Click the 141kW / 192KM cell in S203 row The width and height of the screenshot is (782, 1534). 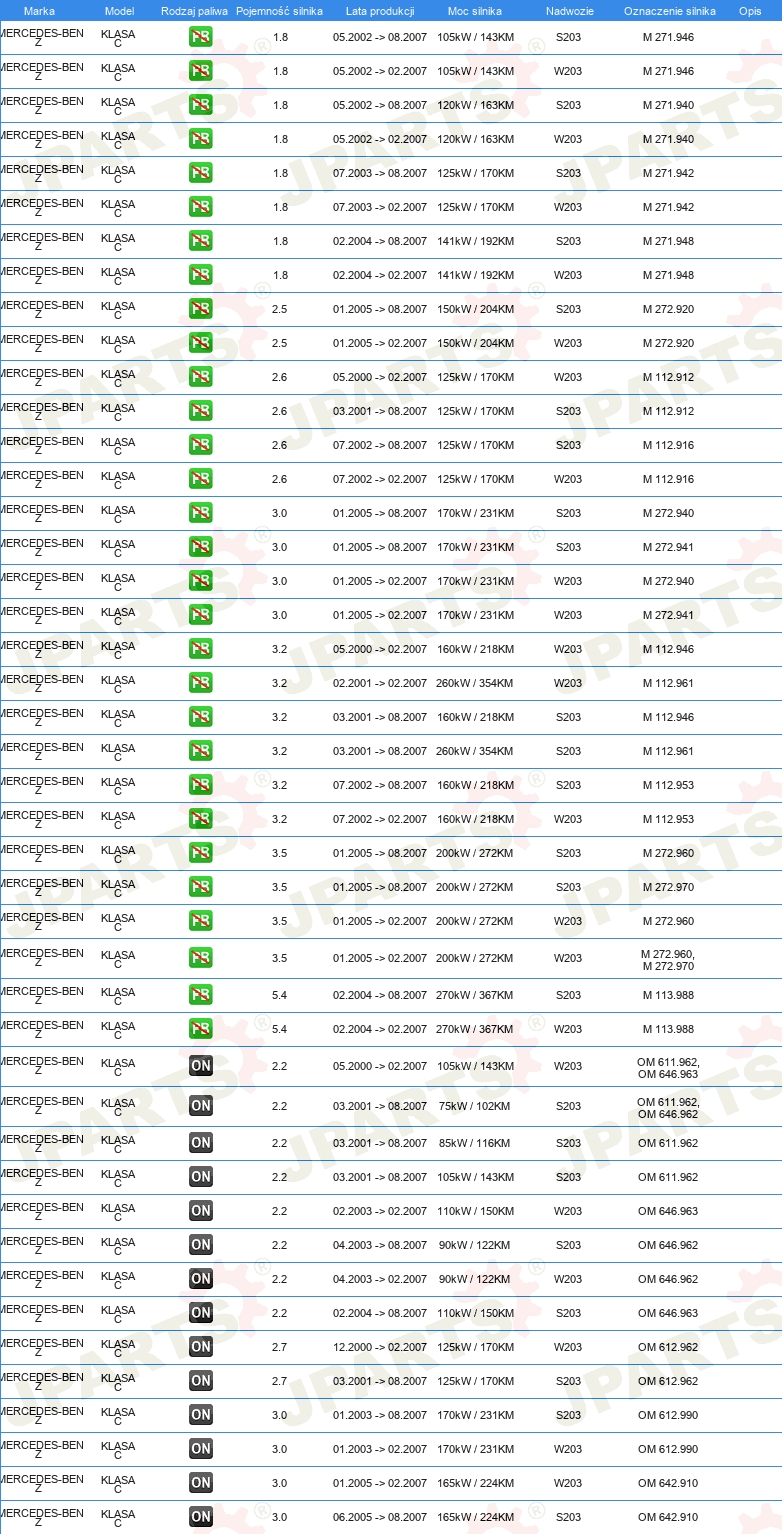tap(475, 241)
